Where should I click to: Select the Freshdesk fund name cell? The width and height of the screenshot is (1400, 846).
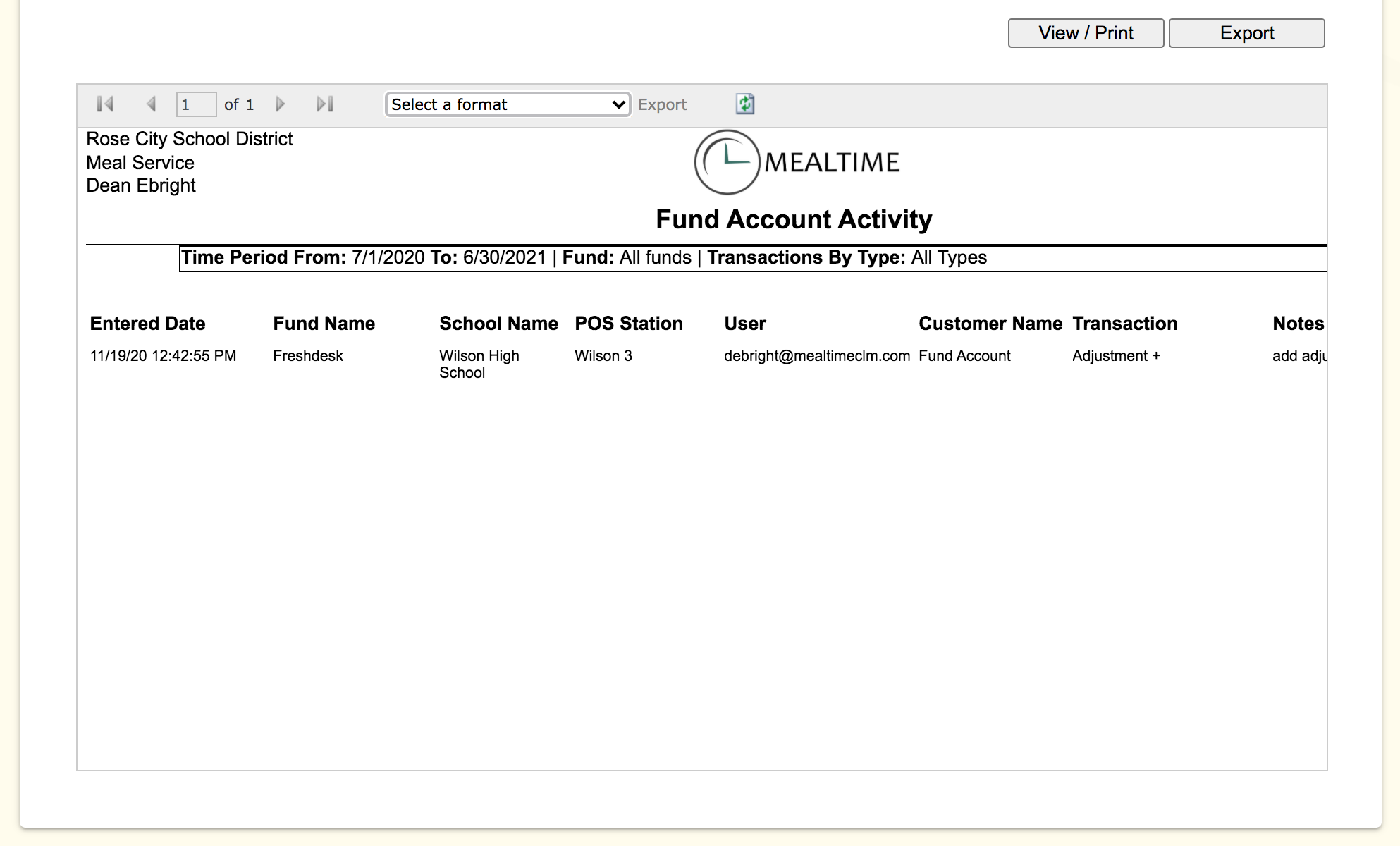pos(308,356)
